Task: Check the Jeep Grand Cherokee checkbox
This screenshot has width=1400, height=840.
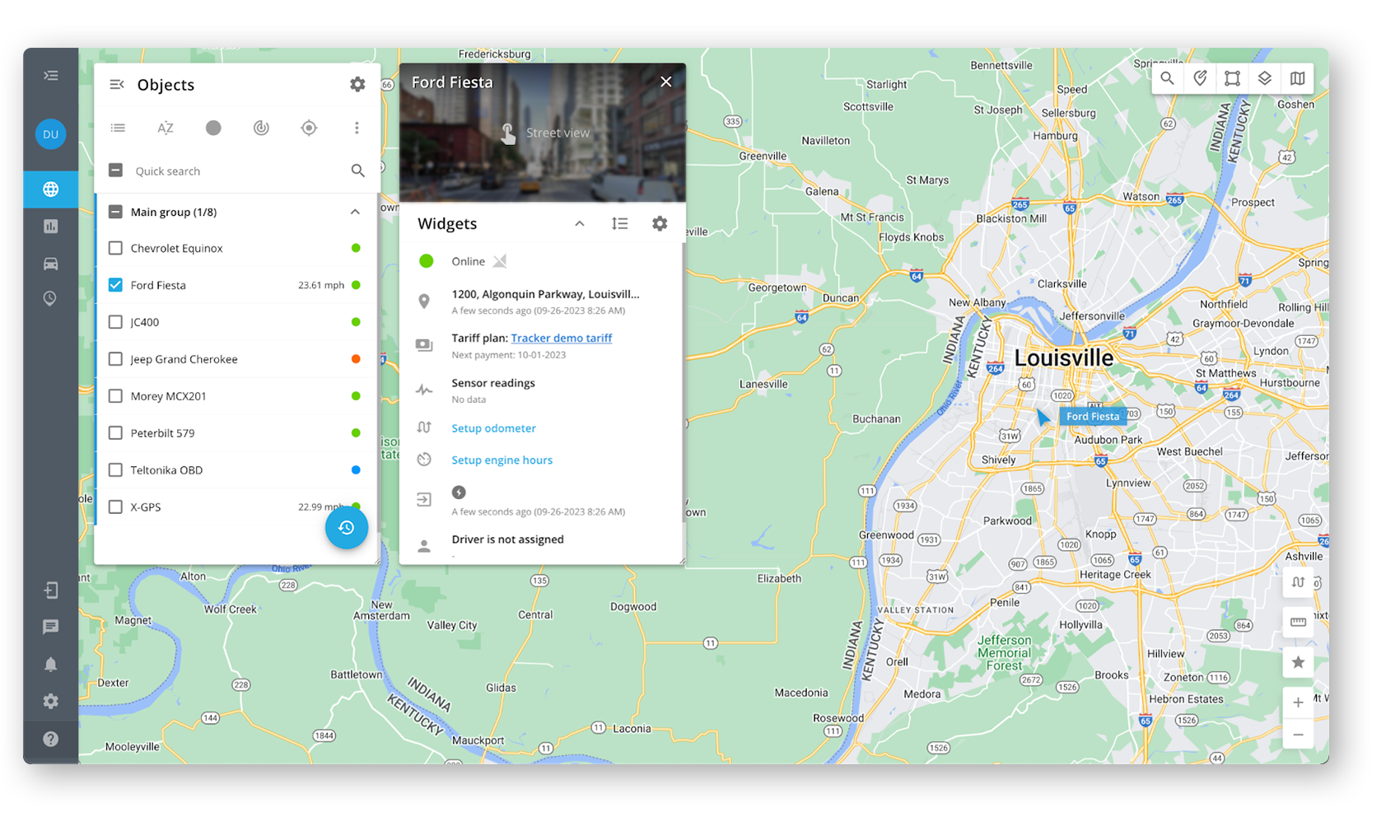Action: pyautogui.click(x=116, y=359)
